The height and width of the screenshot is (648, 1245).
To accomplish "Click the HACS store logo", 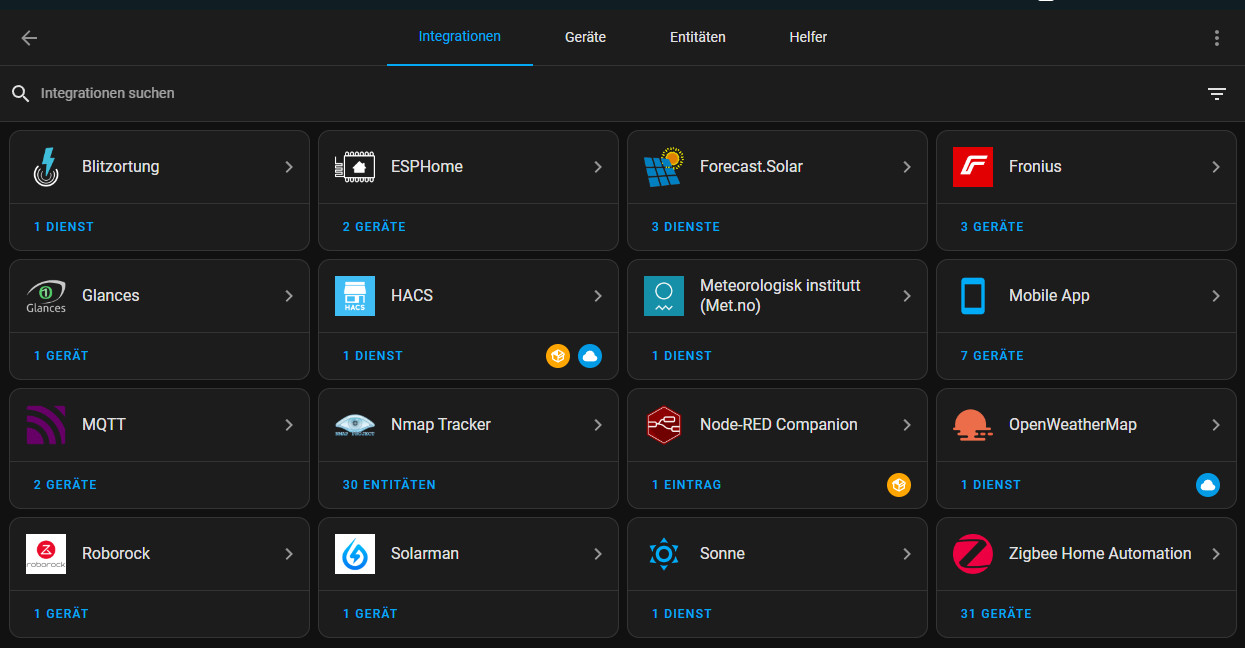I will click(x=354, y=296).
